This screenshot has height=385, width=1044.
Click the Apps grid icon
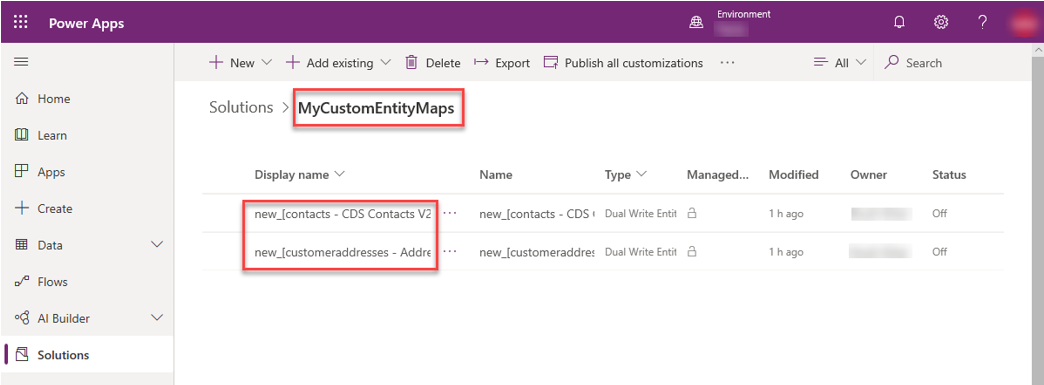point(21,172)
